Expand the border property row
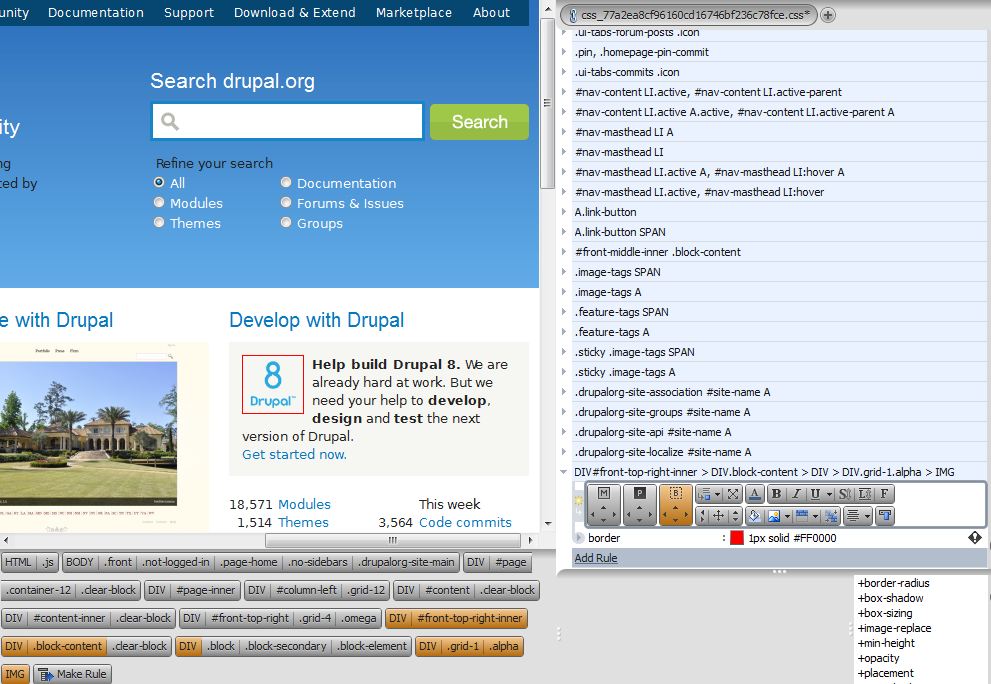Screen dimensions: 991x684 [x=579, y=538]
